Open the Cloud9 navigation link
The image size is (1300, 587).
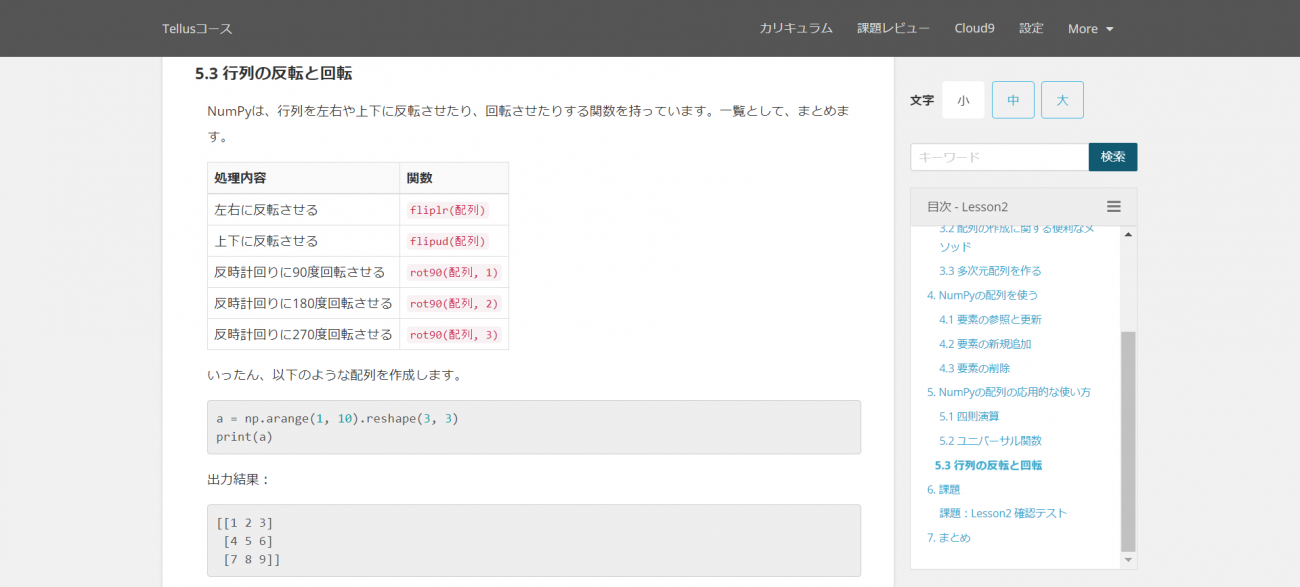pos(974,28)
